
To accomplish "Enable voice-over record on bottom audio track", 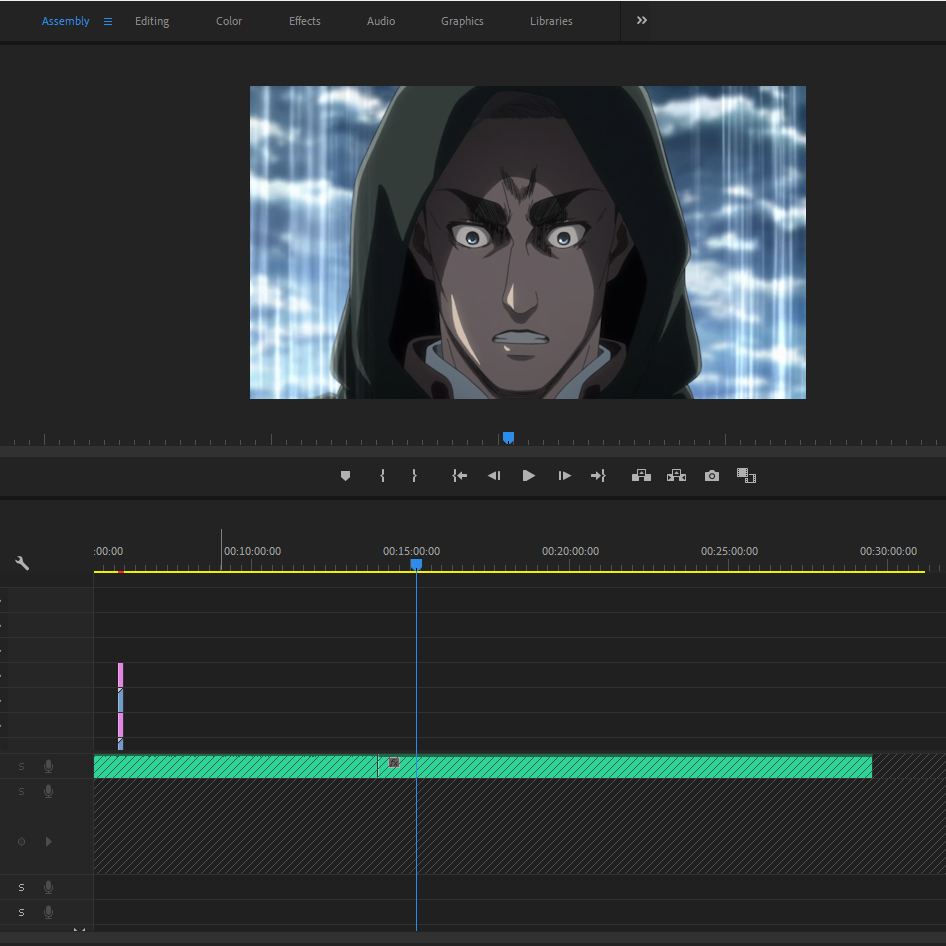I will pos(48,913).
